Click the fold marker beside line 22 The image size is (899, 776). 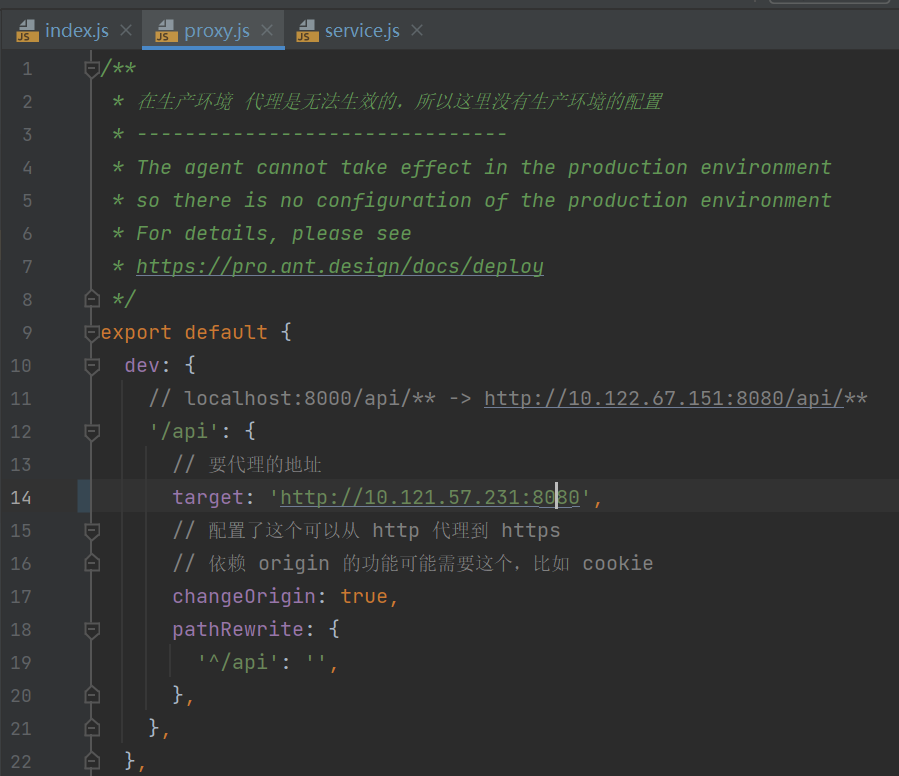pyautogui.click(x=91, y=761)
